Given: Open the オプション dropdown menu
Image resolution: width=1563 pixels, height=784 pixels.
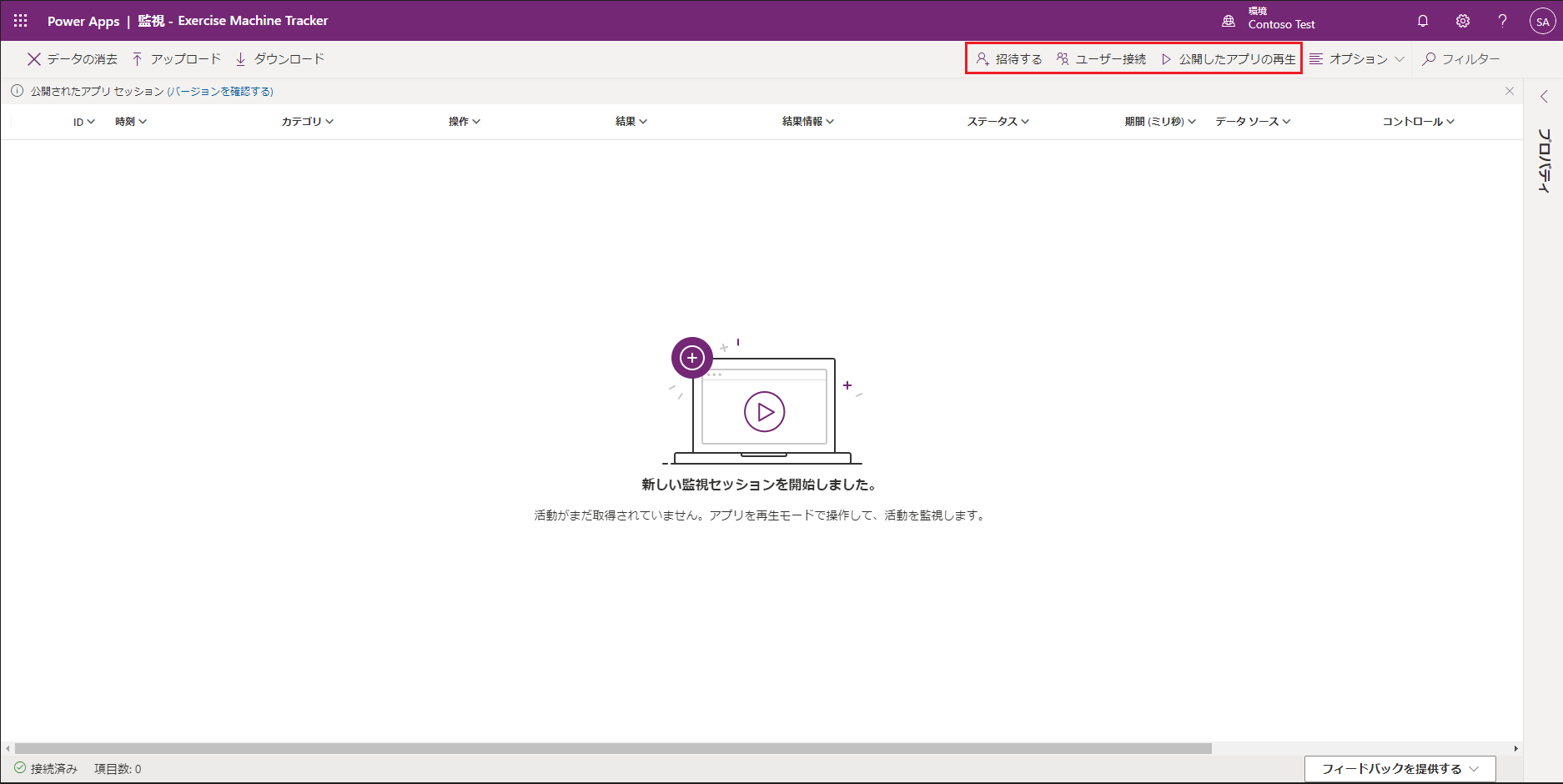Looking at the screenshot, I should pos(1356,59).
